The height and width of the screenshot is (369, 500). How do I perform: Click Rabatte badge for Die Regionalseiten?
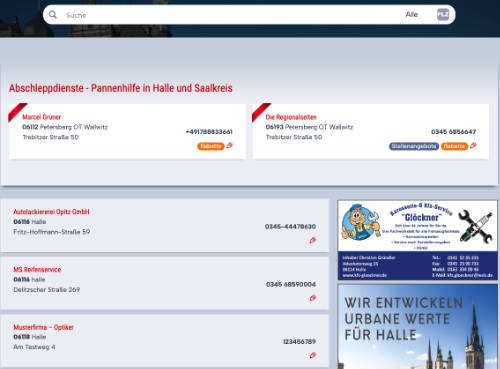(455, 146)
